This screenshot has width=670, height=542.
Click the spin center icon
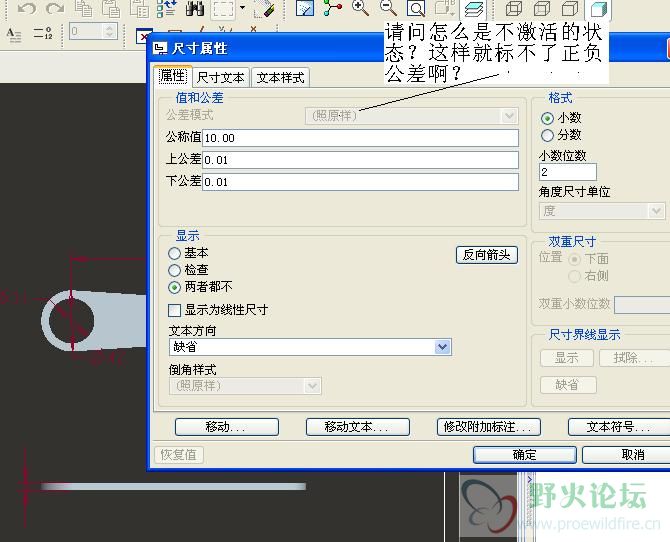[x=332, y=8]
